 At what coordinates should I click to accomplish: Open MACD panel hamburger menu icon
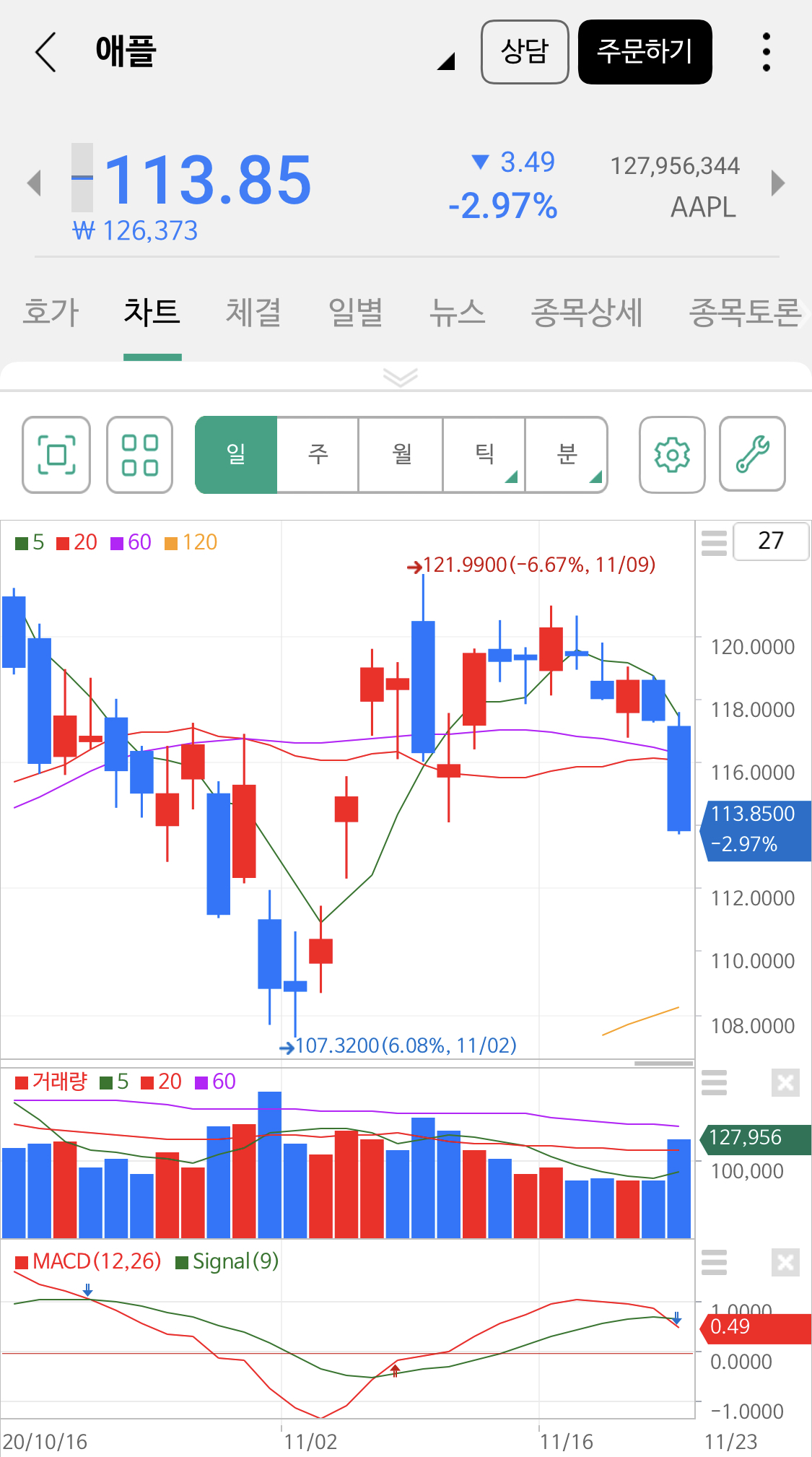714,1263
